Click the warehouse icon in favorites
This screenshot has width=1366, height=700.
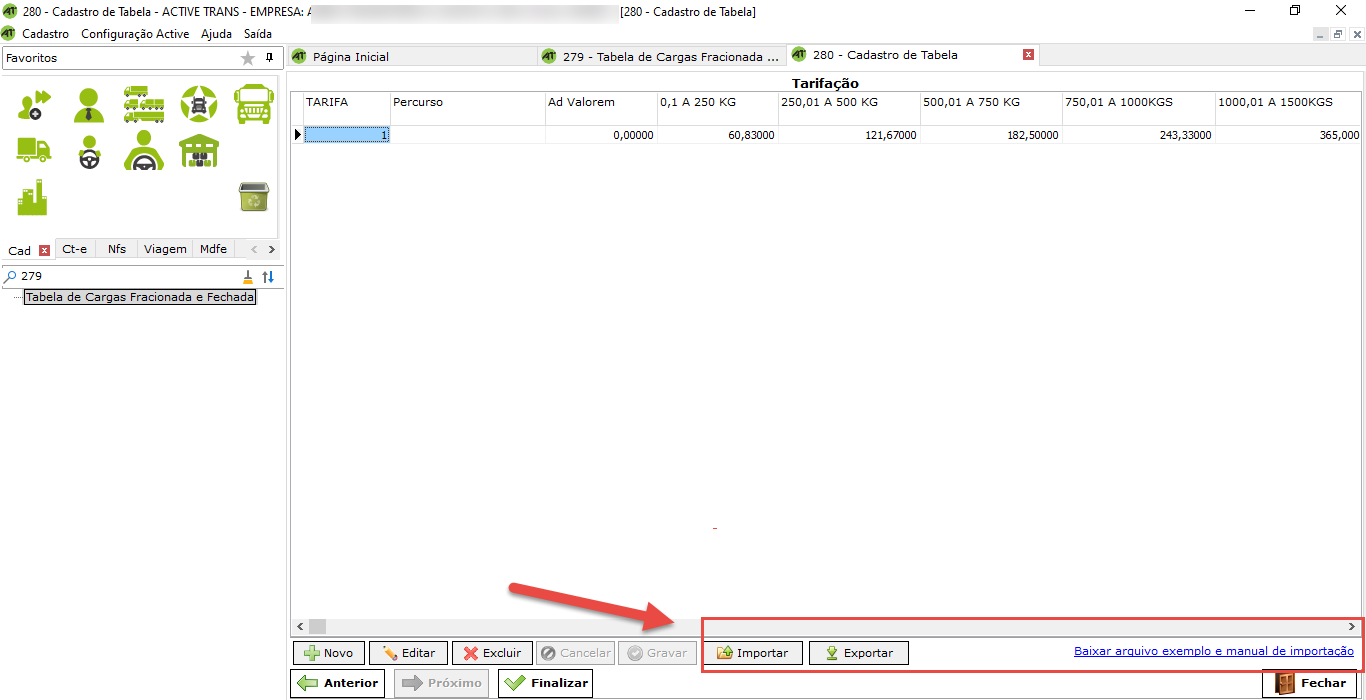click(198, 151)
